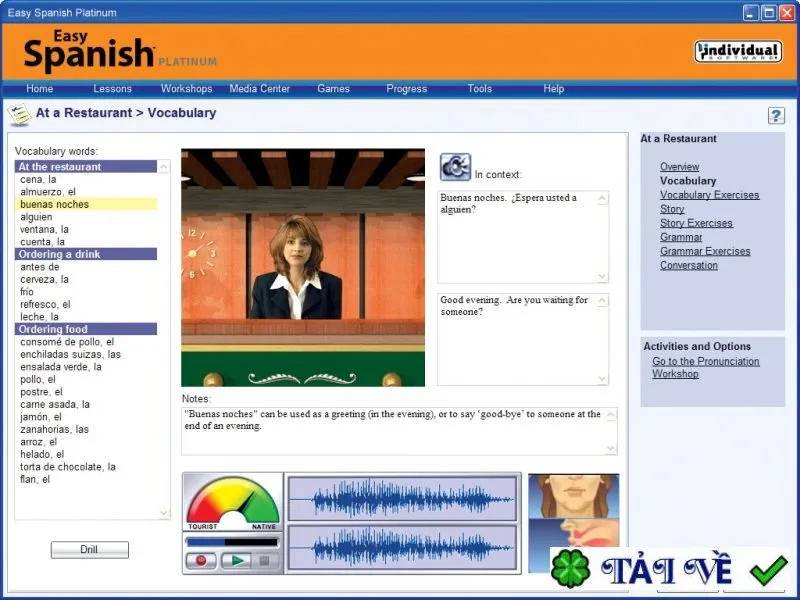Open the Vocabulary Exercises link
This screenshot has width=800, height=600.
(709, 195)
